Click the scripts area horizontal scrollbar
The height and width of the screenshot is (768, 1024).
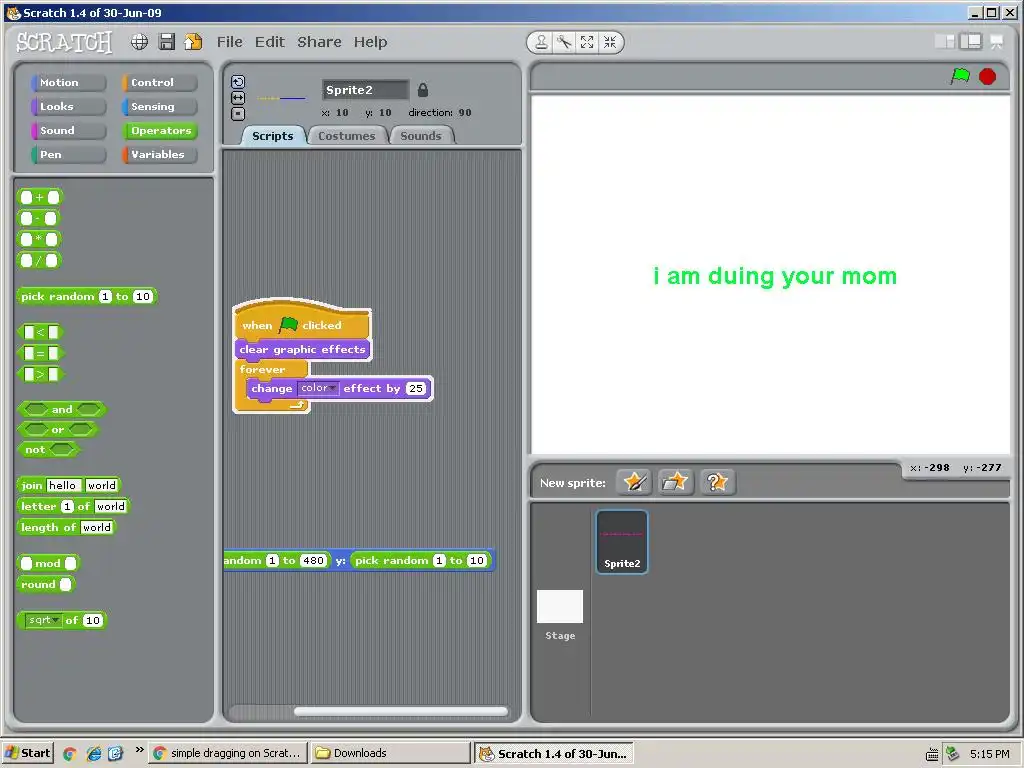point(400,711)
